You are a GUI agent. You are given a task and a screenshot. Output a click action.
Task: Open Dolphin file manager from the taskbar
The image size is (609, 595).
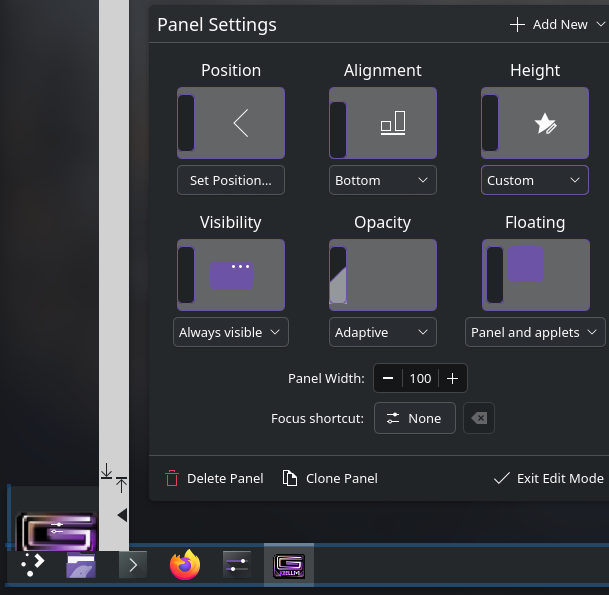(x=81, y=565)
